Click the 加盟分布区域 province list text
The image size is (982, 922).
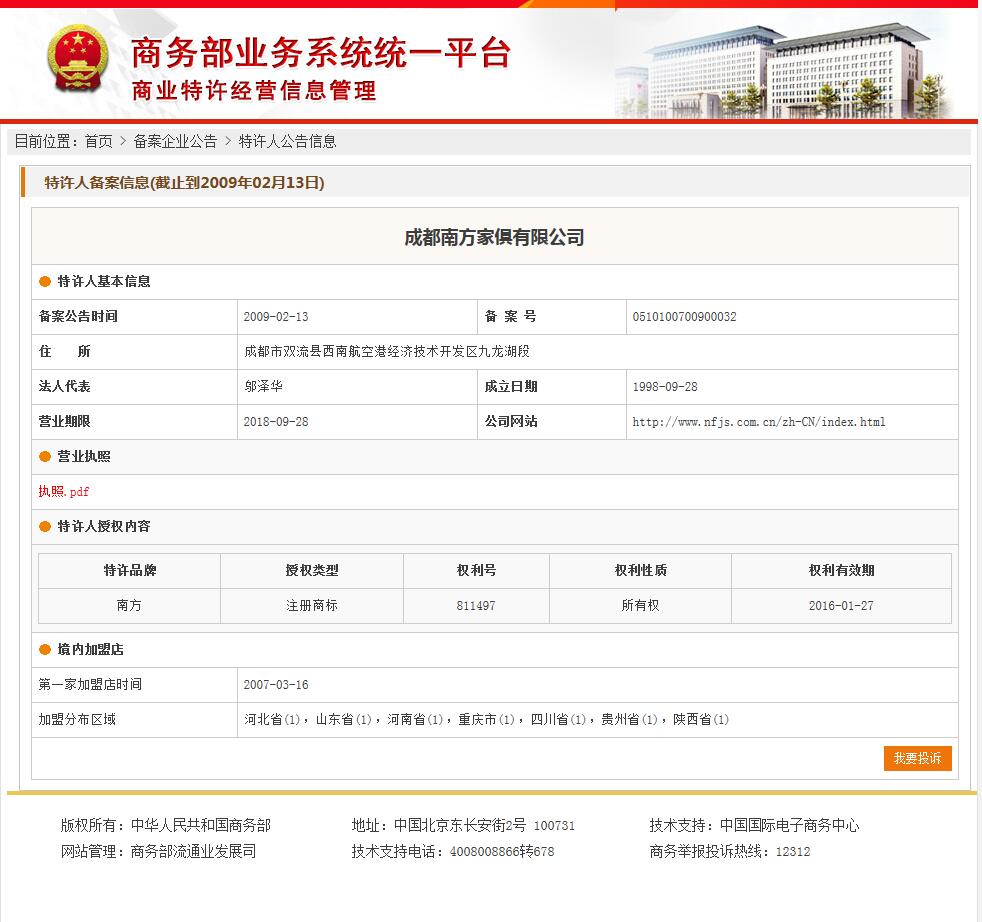(487, 720)
